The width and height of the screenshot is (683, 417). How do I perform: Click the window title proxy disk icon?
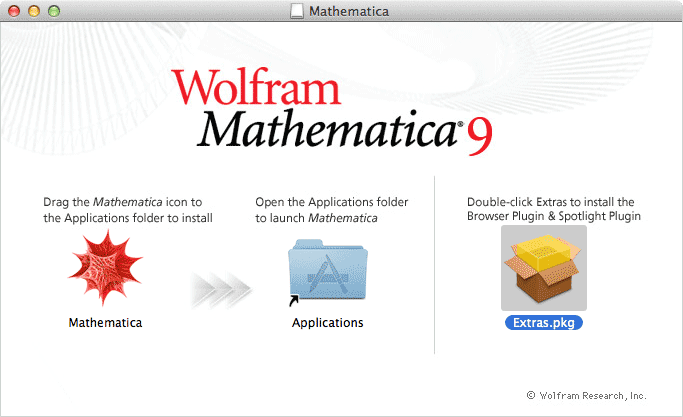click(x=297, y=11)
